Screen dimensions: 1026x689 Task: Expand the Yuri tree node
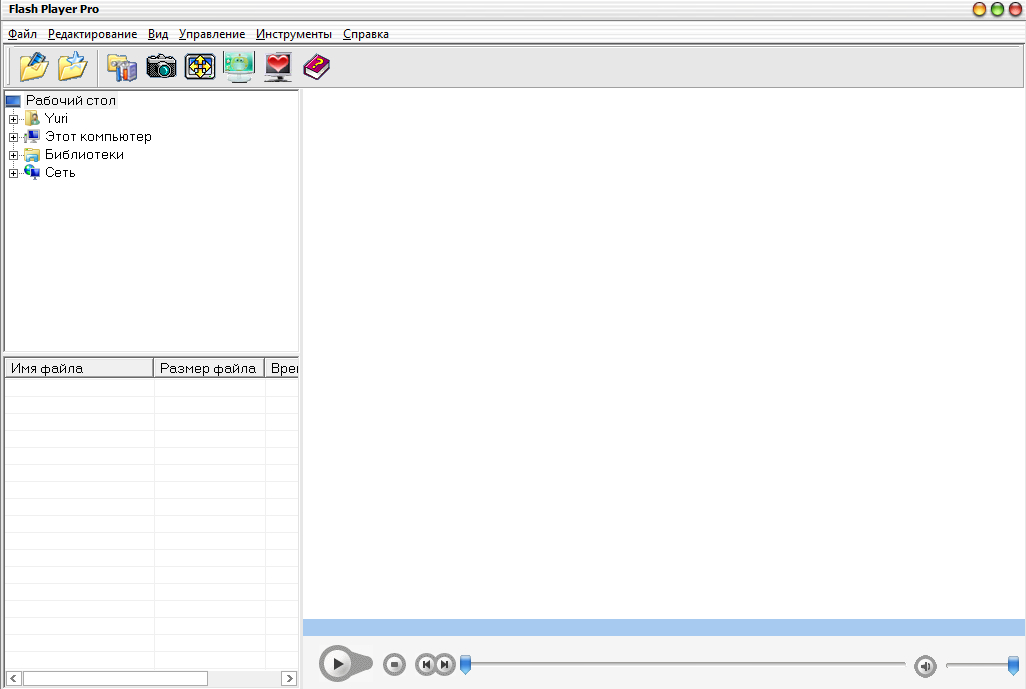[13, 119]
